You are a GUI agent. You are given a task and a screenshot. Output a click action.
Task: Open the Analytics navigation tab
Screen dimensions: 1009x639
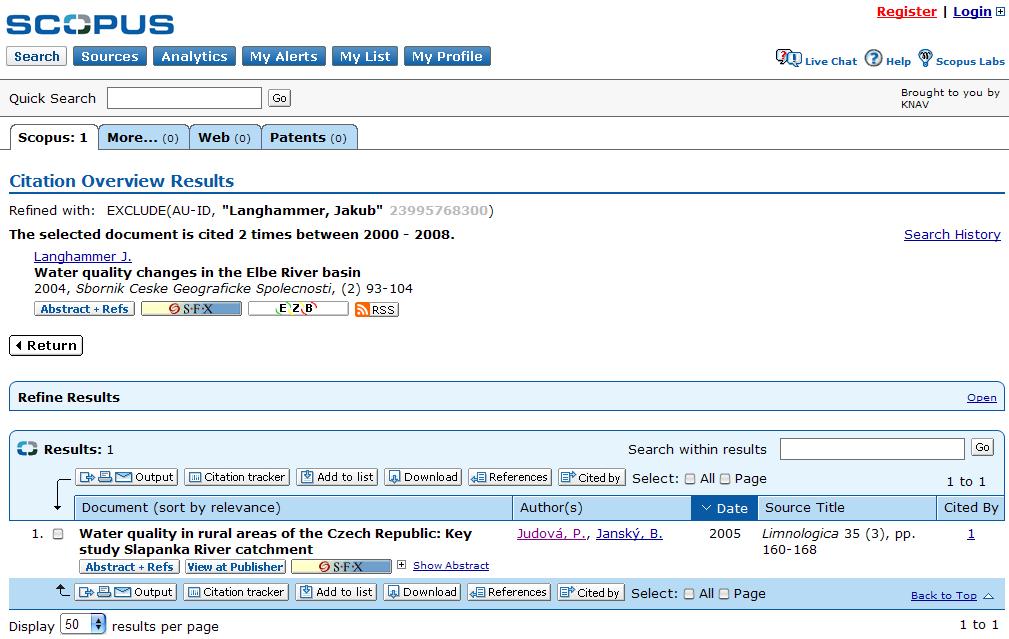(194, 57)
